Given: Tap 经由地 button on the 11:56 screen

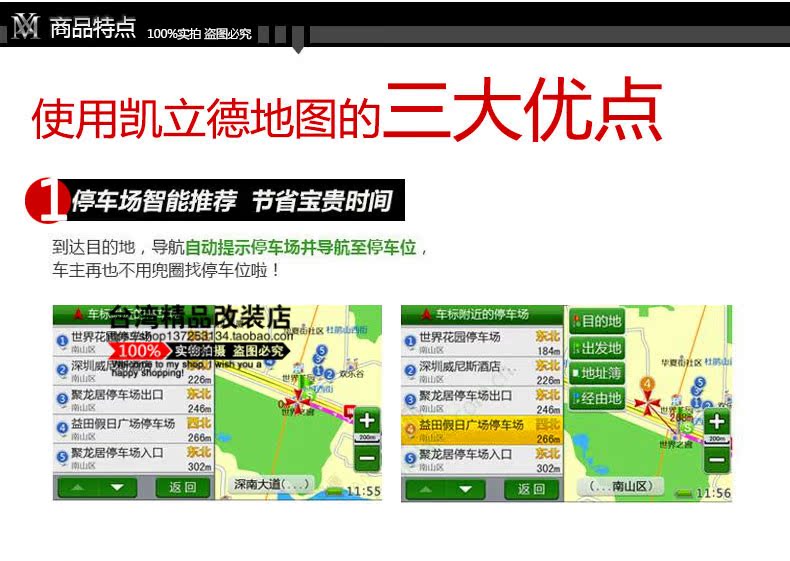Looking at the screenshot, I should tap(597, 399).
